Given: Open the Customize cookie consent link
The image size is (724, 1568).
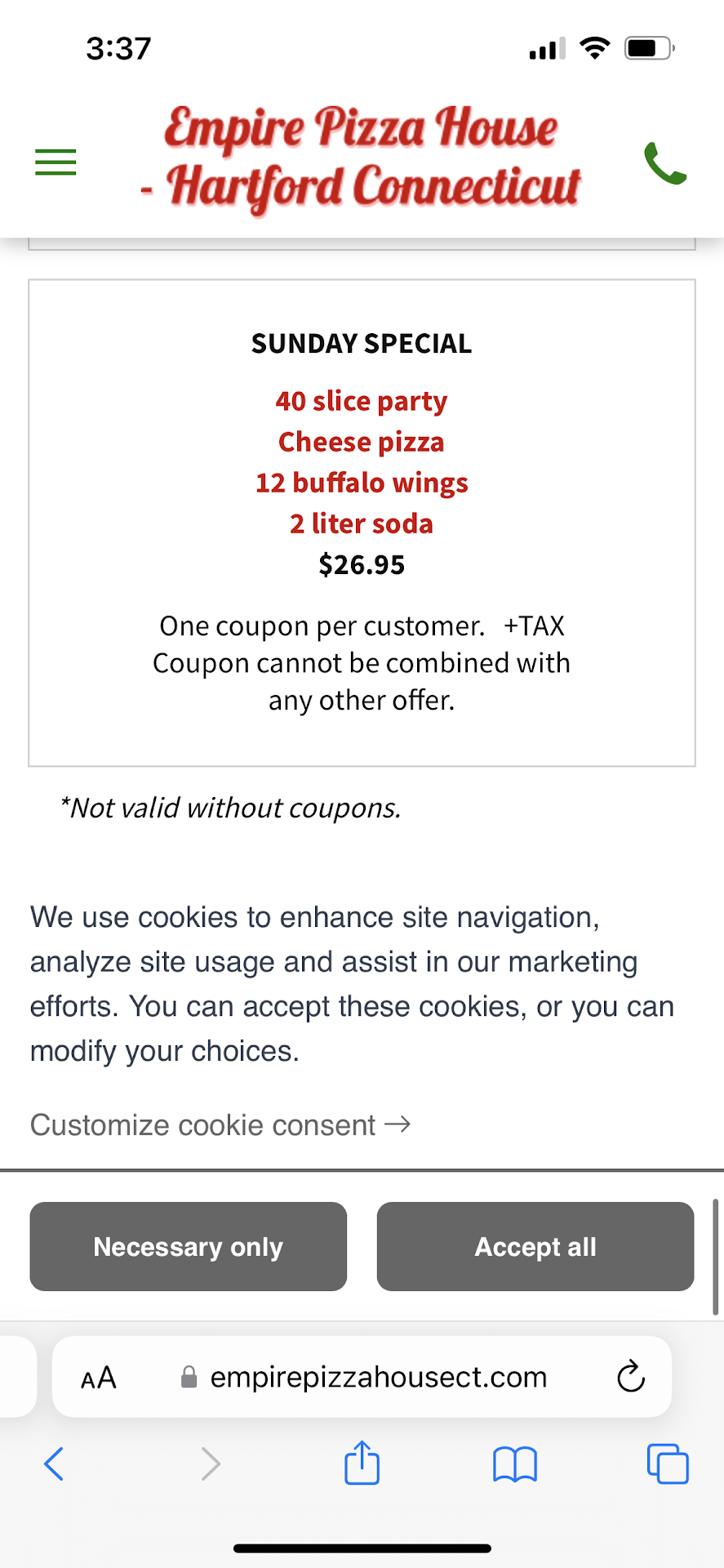Looking at the screenshot, I should (220, 1125).
